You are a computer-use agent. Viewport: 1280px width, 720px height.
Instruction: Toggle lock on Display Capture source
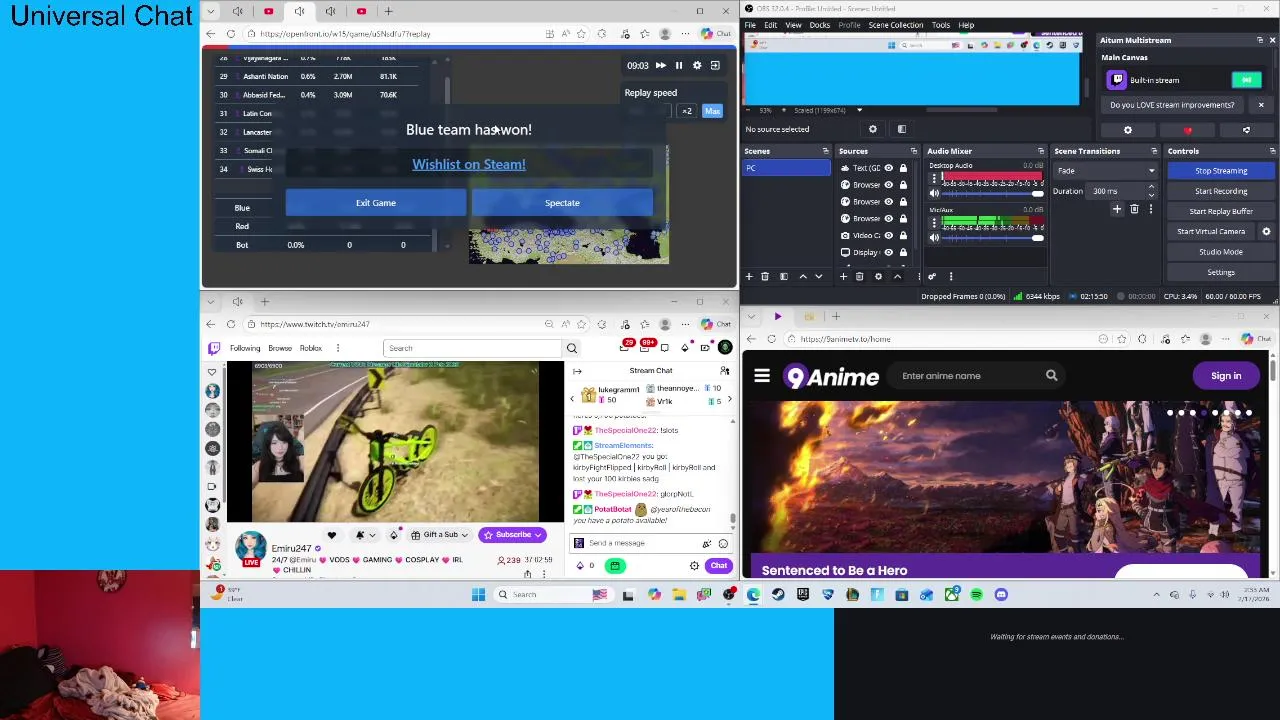pos(903,252)
